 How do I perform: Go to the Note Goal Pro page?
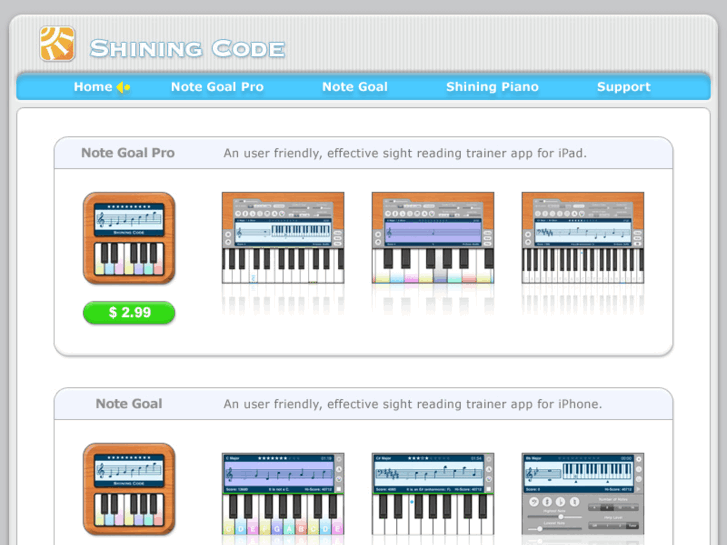[x=217, y=87]
